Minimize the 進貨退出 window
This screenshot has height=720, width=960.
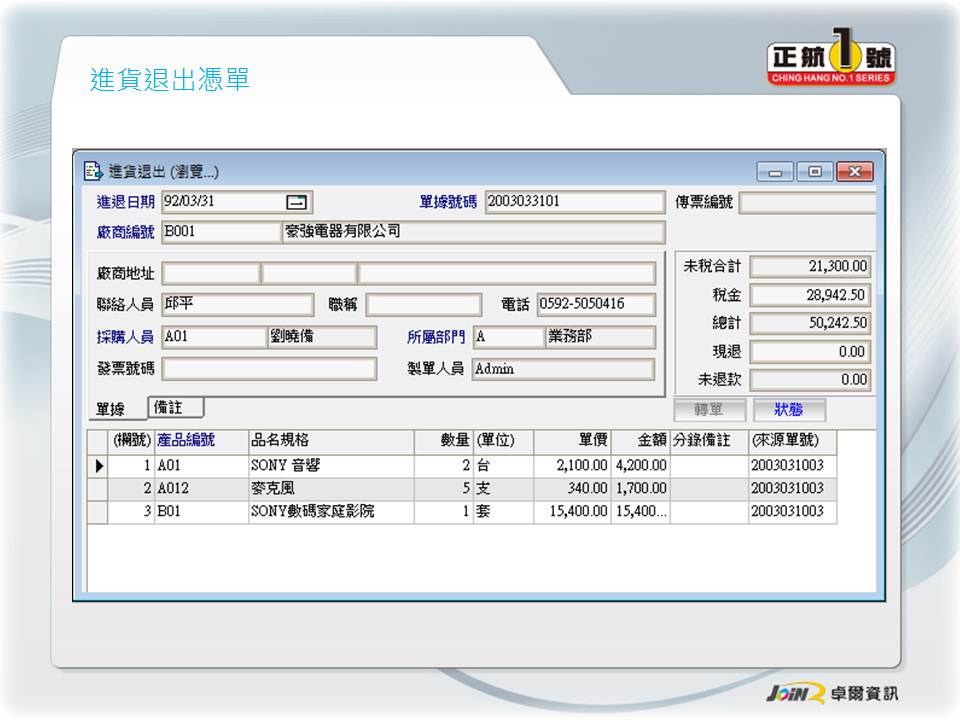775,172
